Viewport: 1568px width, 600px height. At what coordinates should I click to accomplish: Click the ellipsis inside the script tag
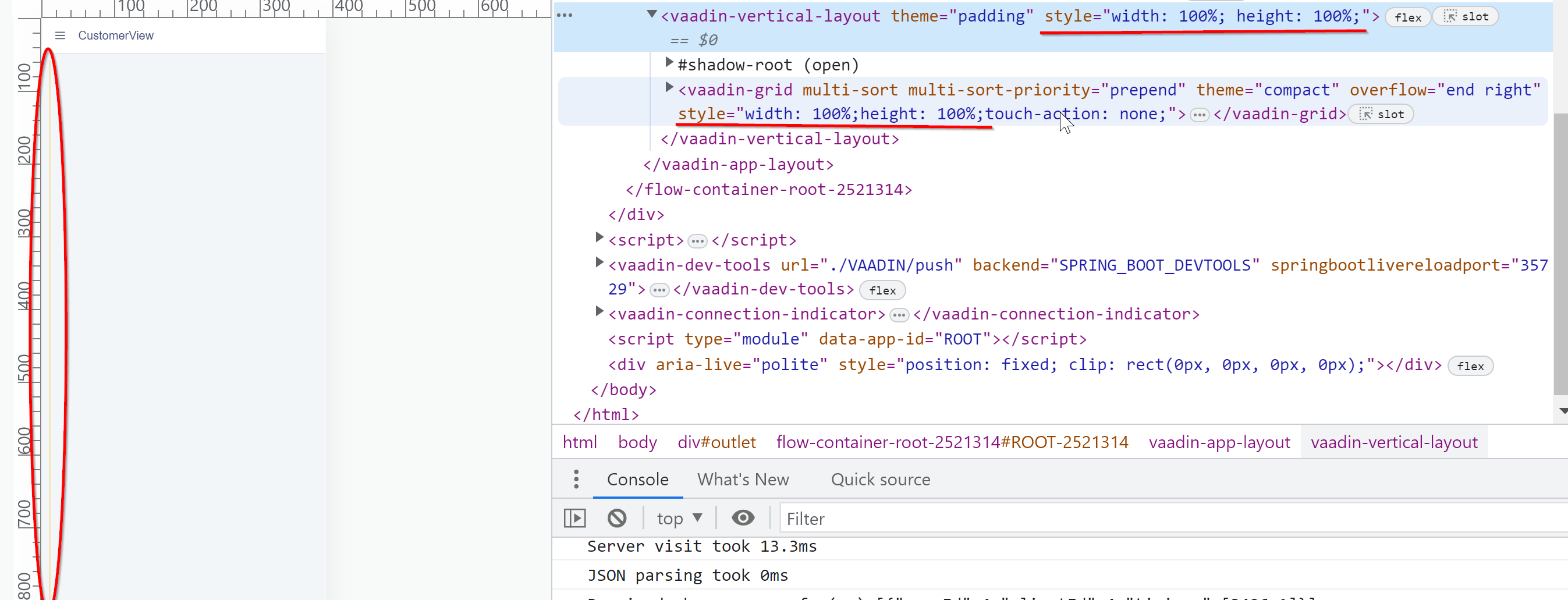(697, 241)
